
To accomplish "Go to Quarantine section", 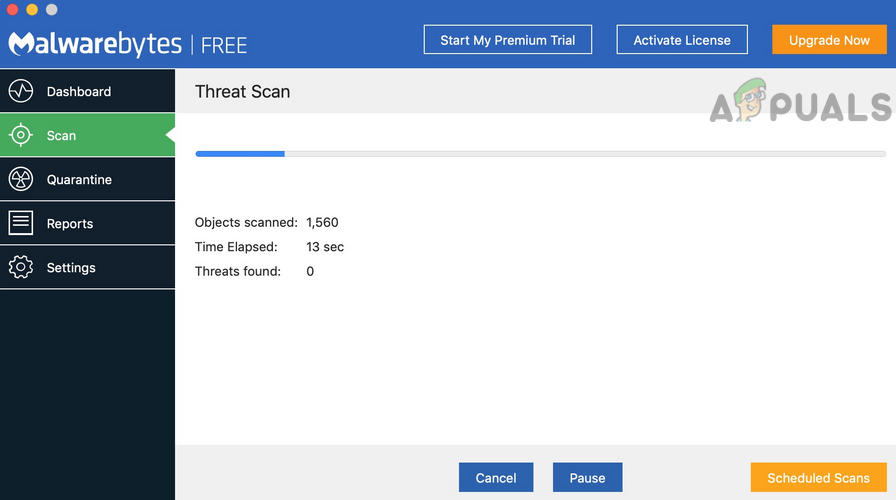I will pyautogui.click(x=87, y=179).
